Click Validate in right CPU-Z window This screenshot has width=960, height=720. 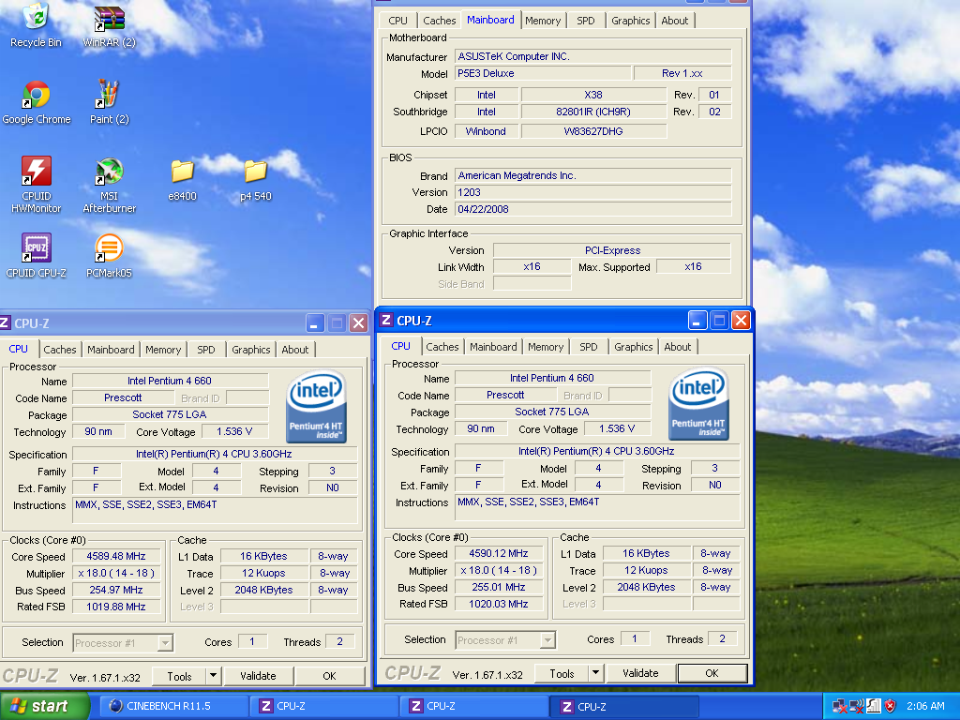tap(640, 673)
